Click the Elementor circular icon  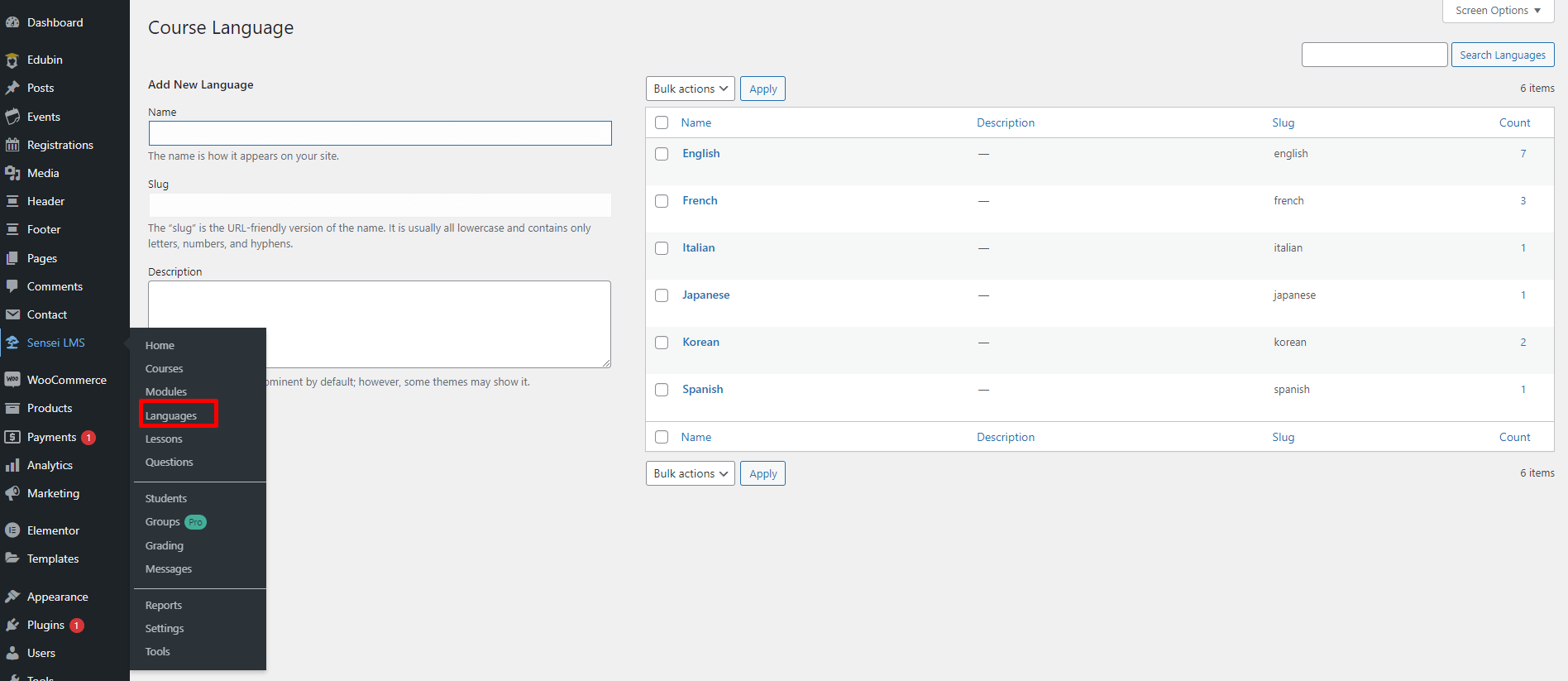12,530
